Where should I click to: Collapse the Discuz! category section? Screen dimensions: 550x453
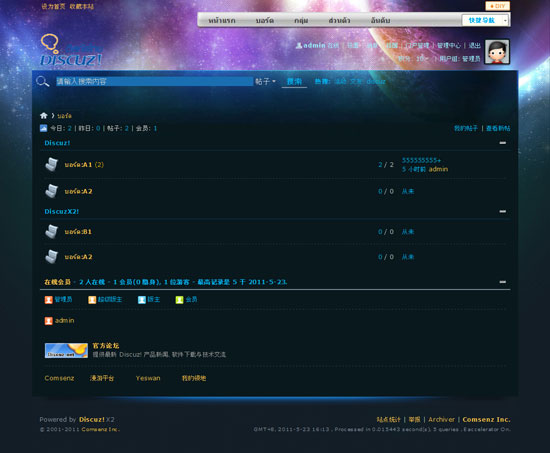coord(503,143)
